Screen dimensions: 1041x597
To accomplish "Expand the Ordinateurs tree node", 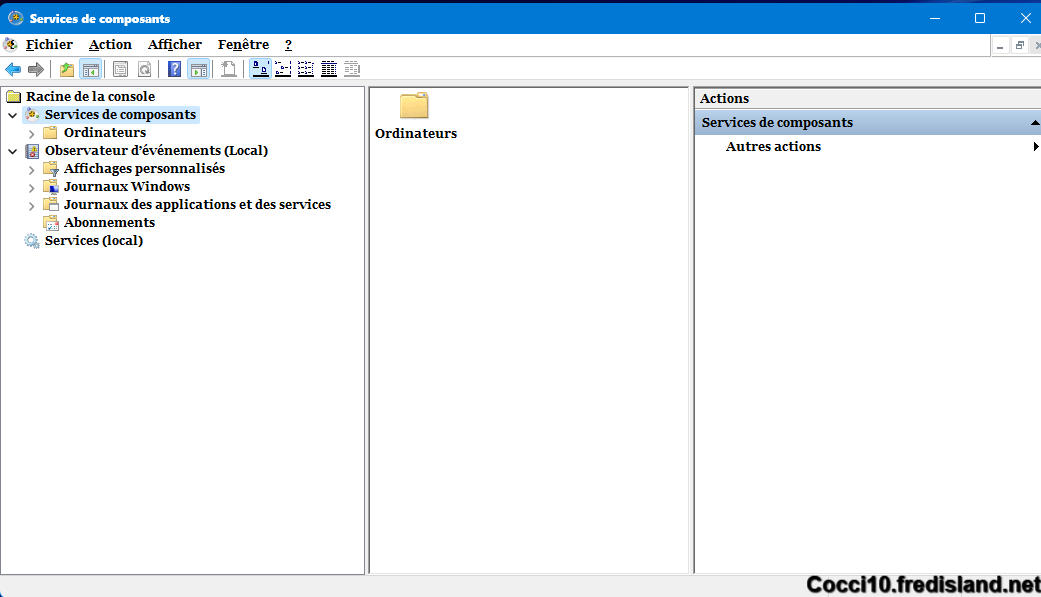I will click(31, 133).
